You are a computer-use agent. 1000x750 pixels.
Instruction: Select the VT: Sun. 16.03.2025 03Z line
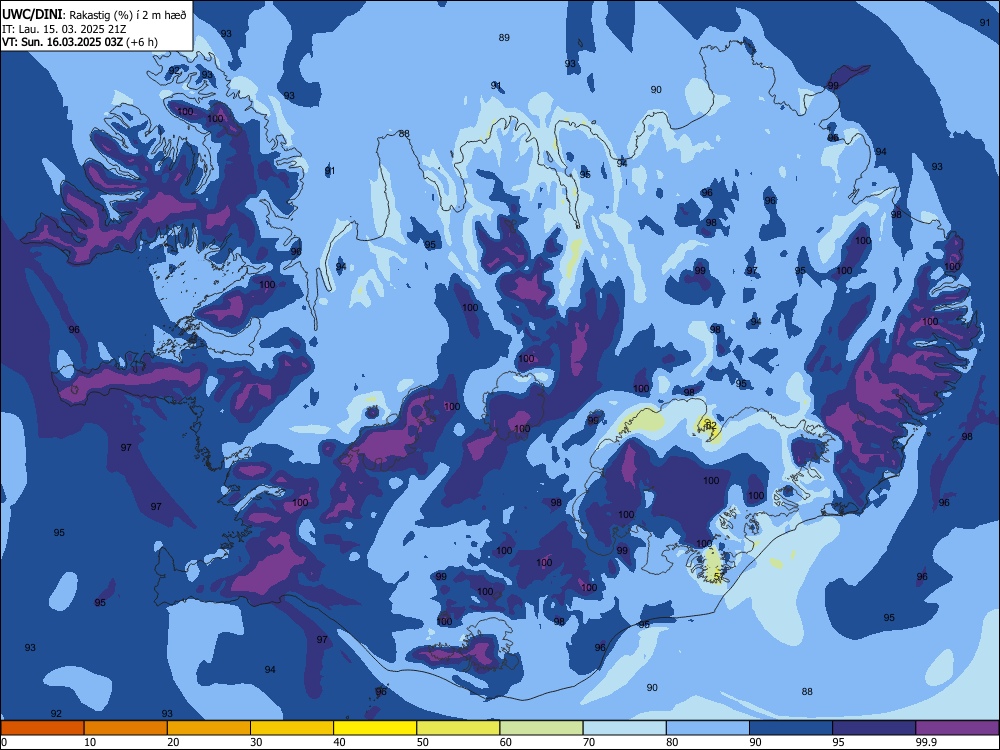(80, 42)
